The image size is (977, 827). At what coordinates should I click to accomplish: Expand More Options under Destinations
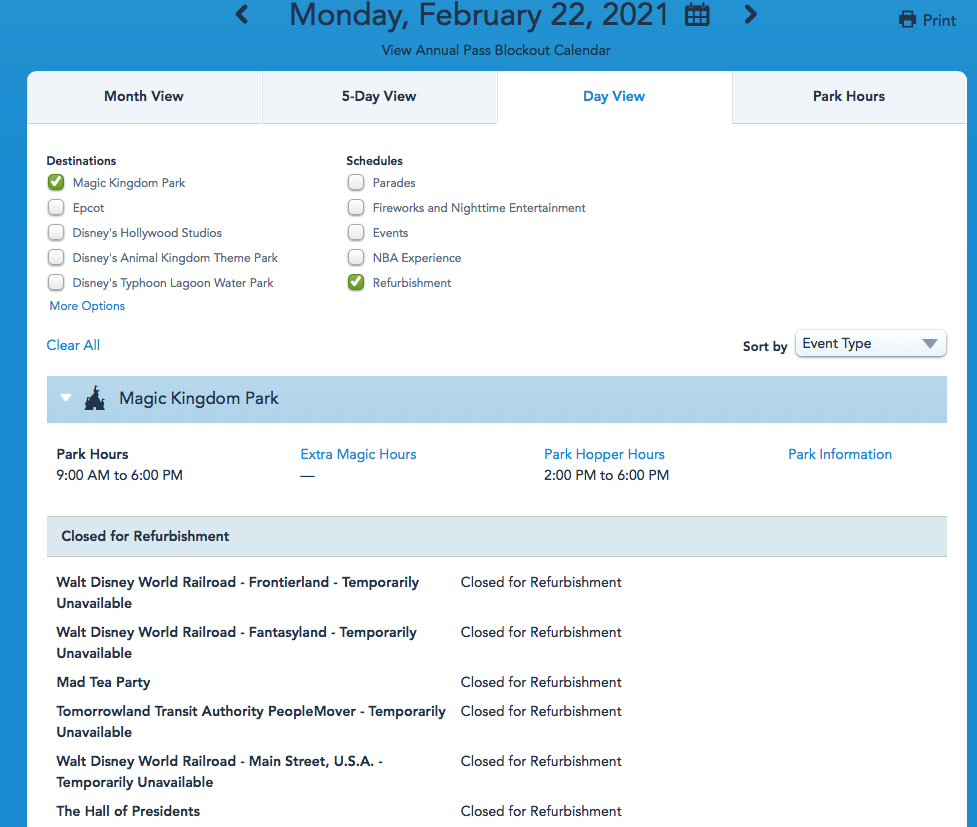[87, 306]
